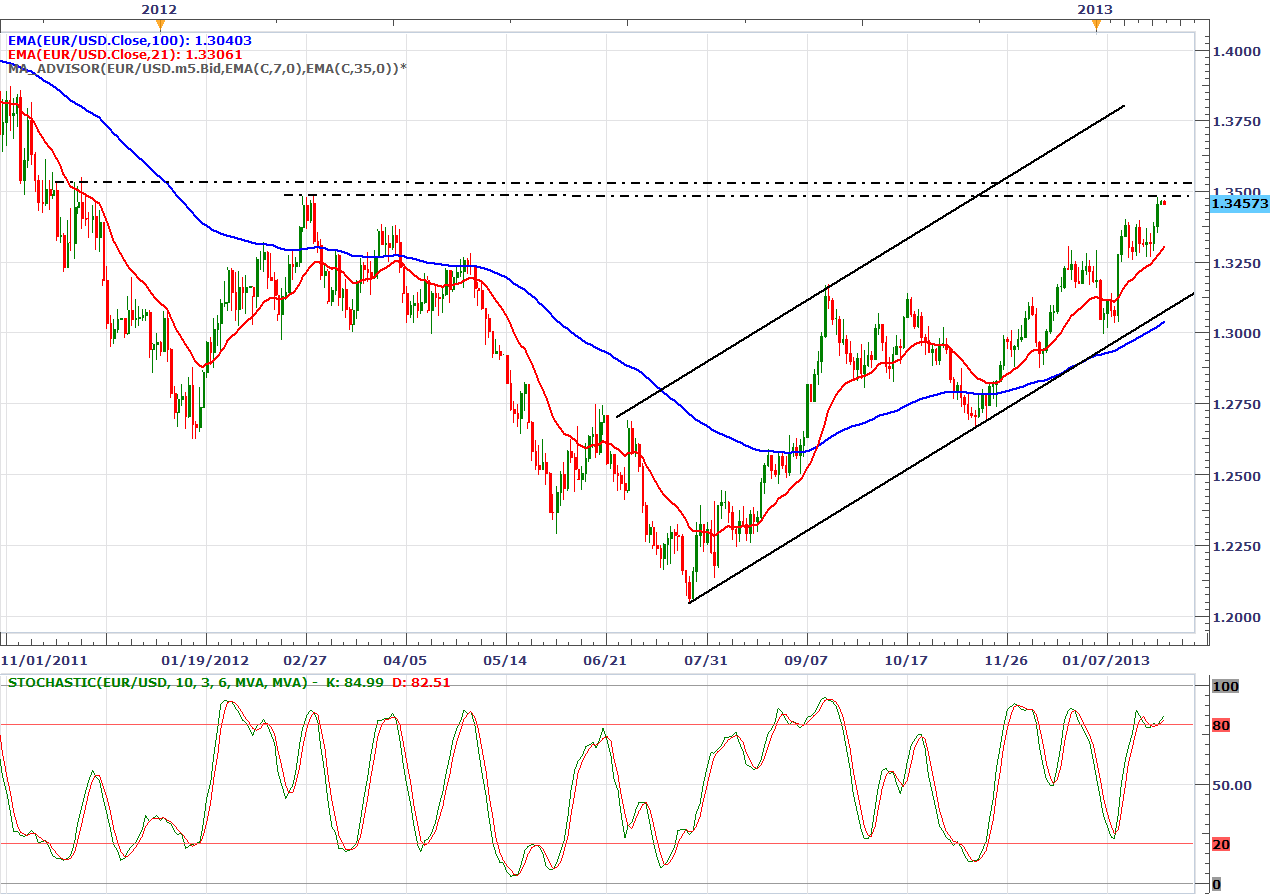Viewport: 1274px width, 894px height.
Task: Click the 1.2000 price axis label
Action: point(1238,617)
